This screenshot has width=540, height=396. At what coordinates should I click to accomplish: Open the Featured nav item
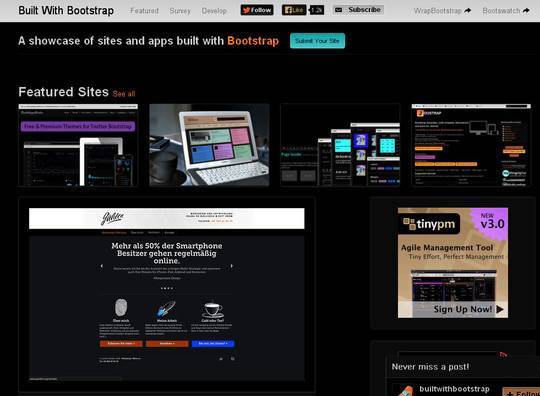(144, 11)
